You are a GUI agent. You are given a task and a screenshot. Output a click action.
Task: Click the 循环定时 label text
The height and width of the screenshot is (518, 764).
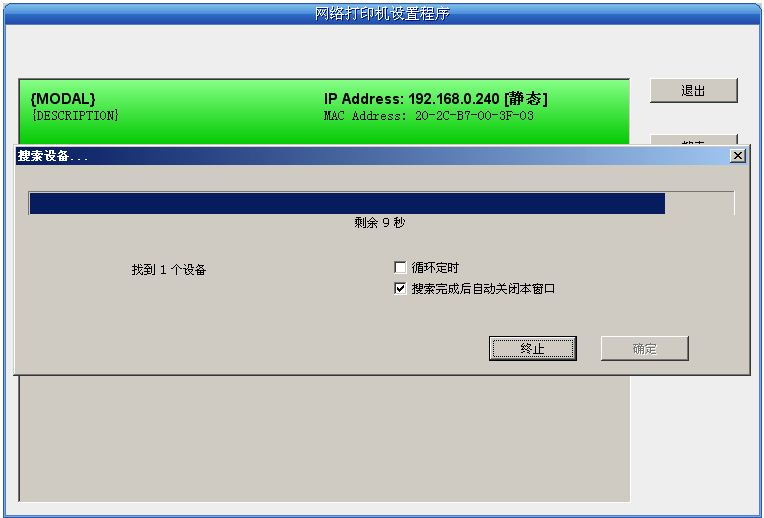click(x=435, y=268)
